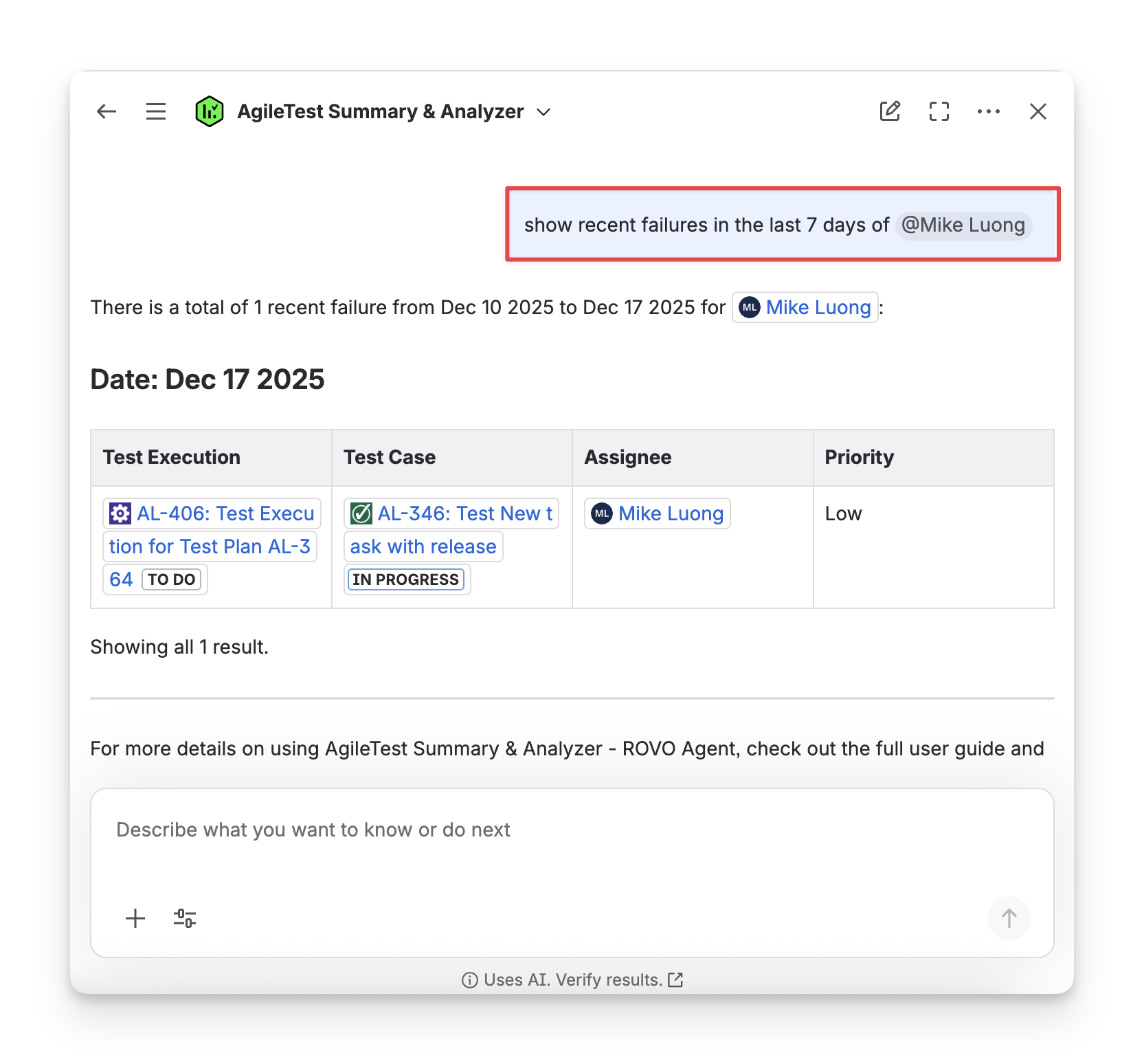This screenshot has width=1144, height=1064.
Task: Click the @Mike Luong mention in prompt
Action: click(963, 225)
